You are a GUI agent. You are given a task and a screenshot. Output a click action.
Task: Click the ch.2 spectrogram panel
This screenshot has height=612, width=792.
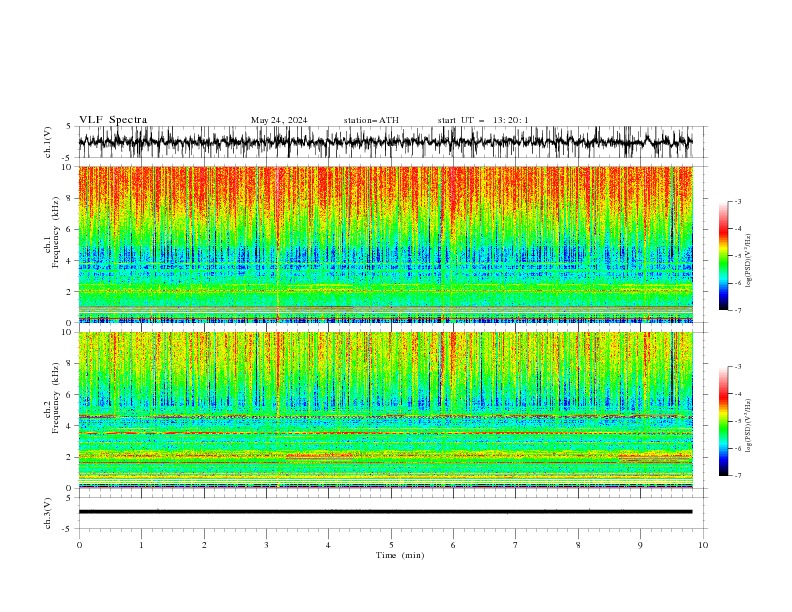385,410
